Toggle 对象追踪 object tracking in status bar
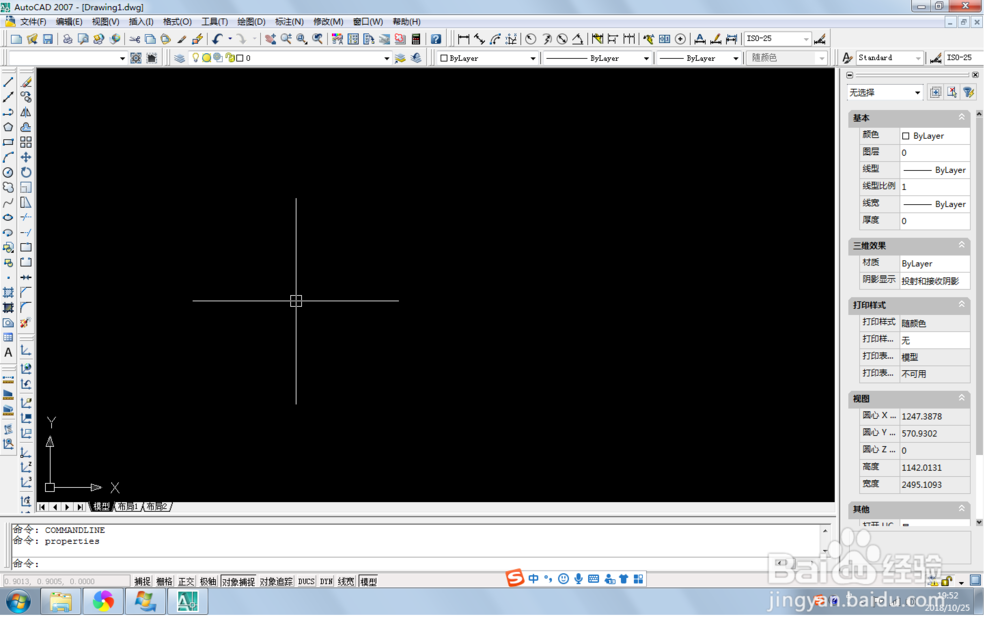Viewport: 1000px width, 634px height. 276,582
